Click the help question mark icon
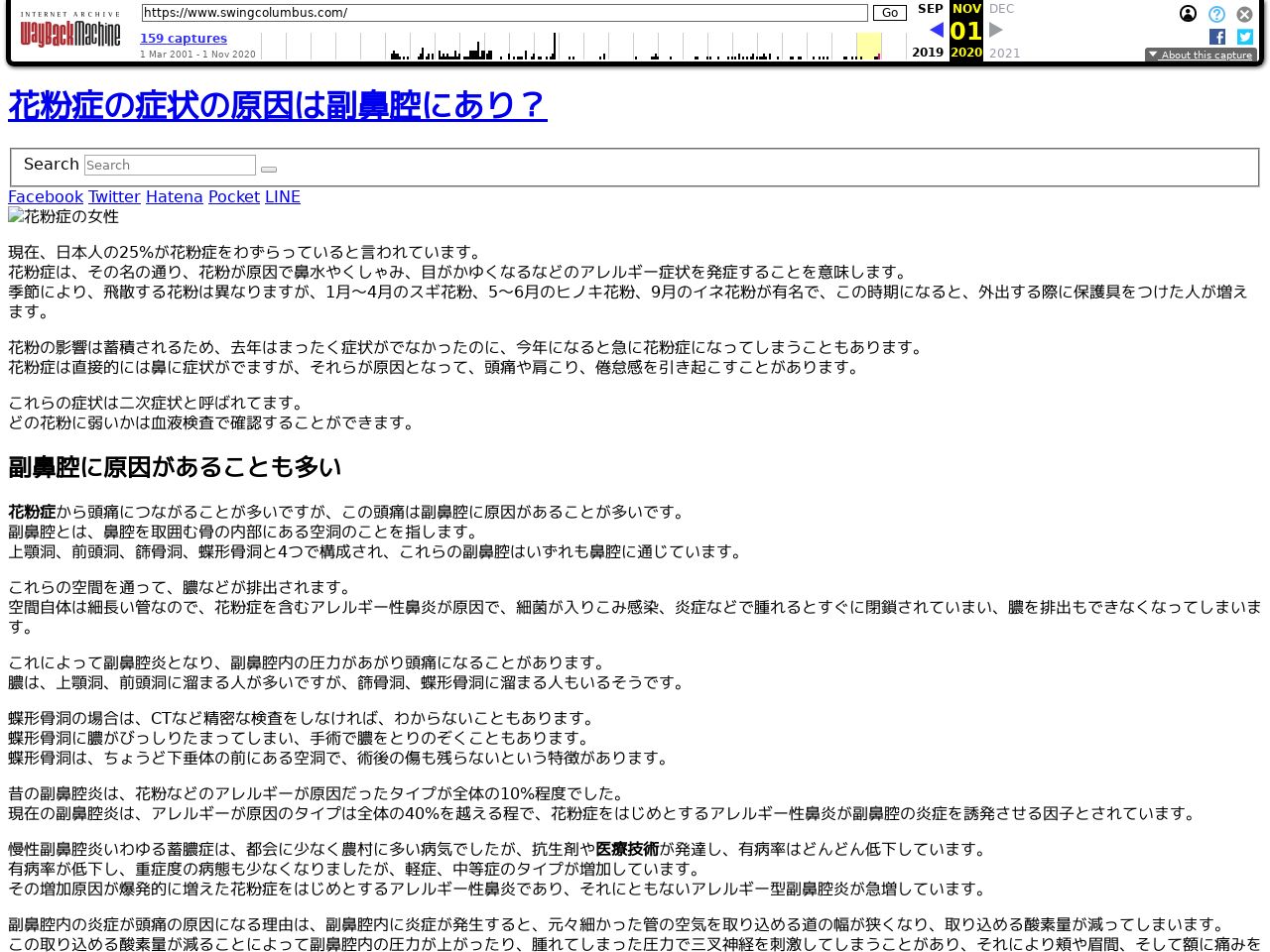This screenshot has width=1270, height=952. pyautogui.click(x=1216, y=14)
